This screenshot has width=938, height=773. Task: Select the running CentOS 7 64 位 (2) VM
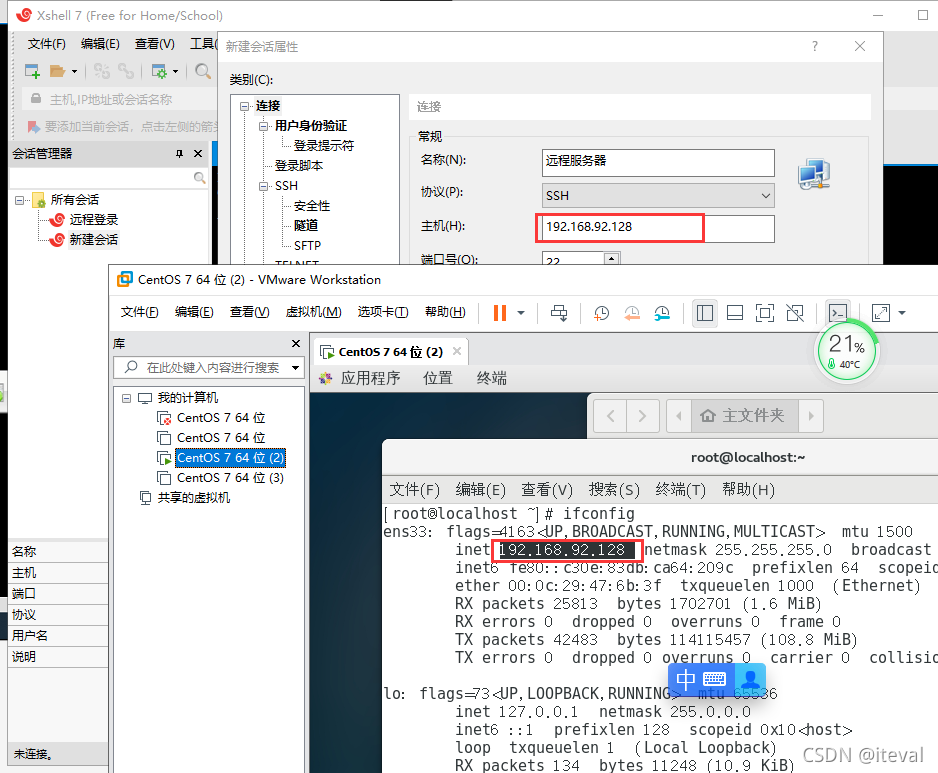(x=230, y=458)
